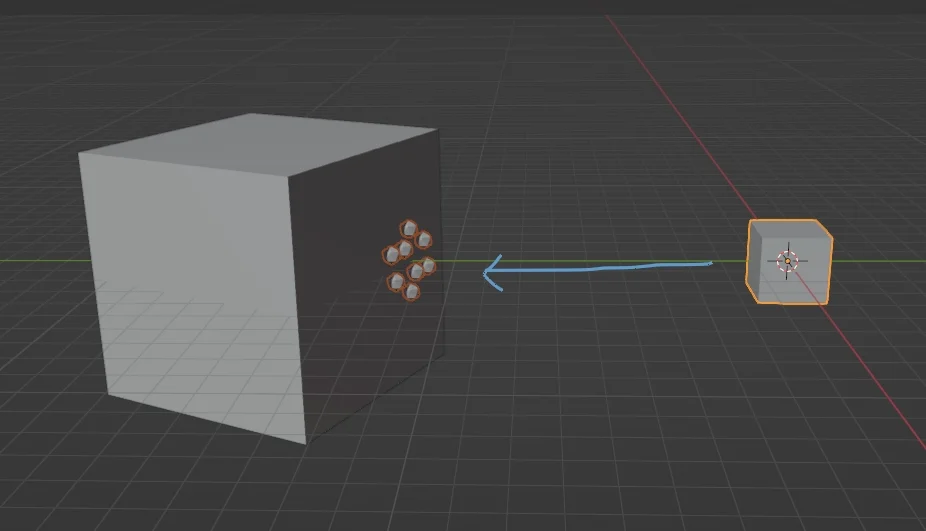Select the orange-outlined small cube's top face

coord(790,229)
